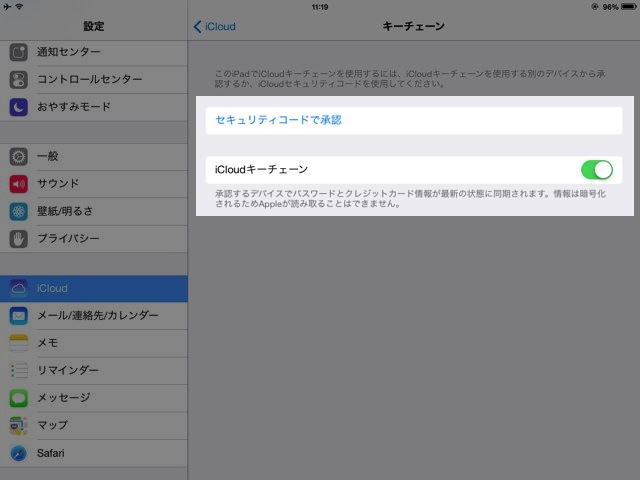Tap the Wallpaper & Brightness flower icon

18,211
